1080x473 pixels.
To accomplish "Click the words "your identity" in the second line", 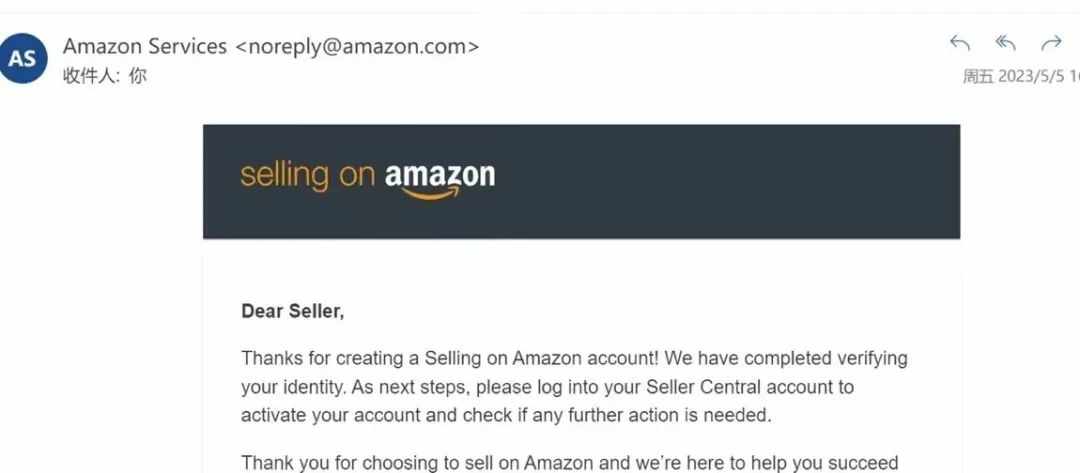I will [x=293, y=387].
